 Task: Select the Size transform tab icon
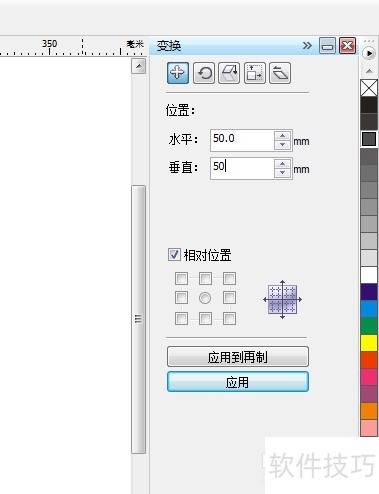pos(255,73)
